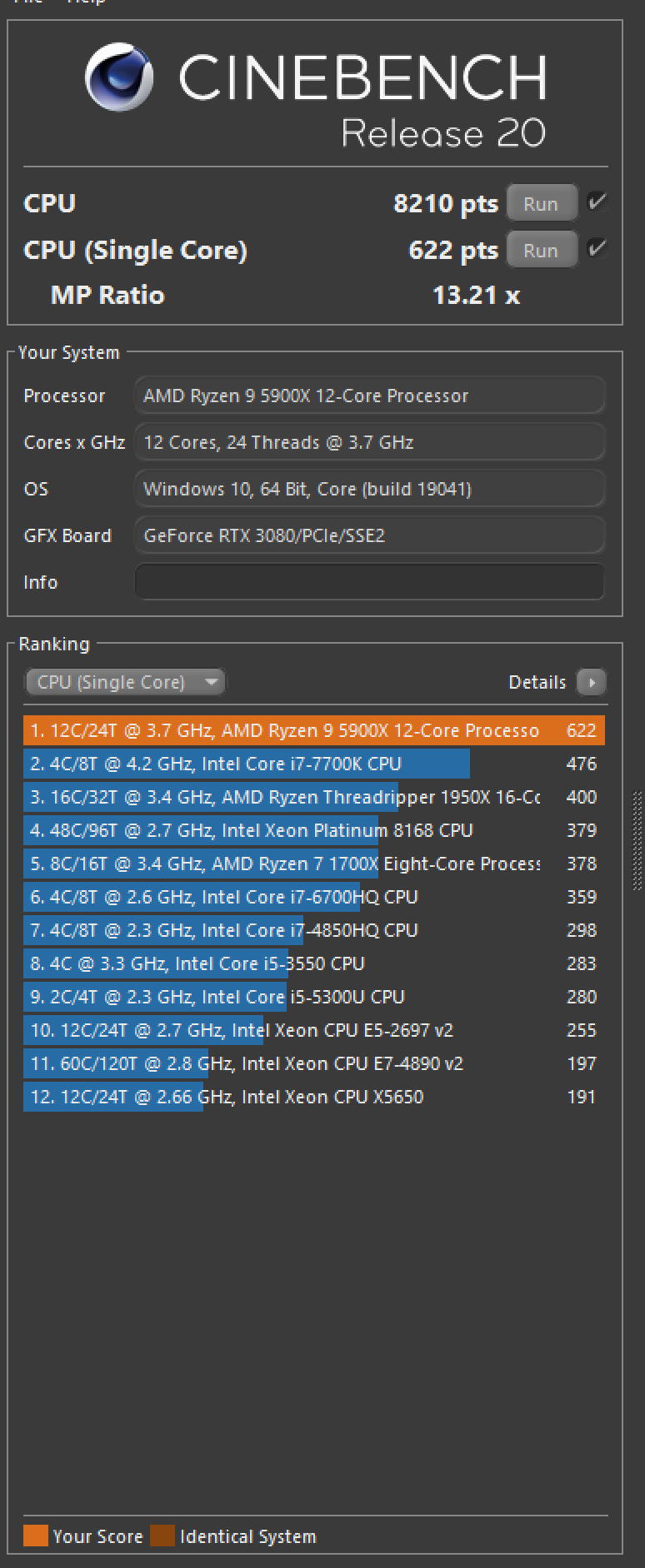This screenshot has height=1568, width=645.
Task: Select the OS field showing Windows 10
Action: click(x=369, y=489)
